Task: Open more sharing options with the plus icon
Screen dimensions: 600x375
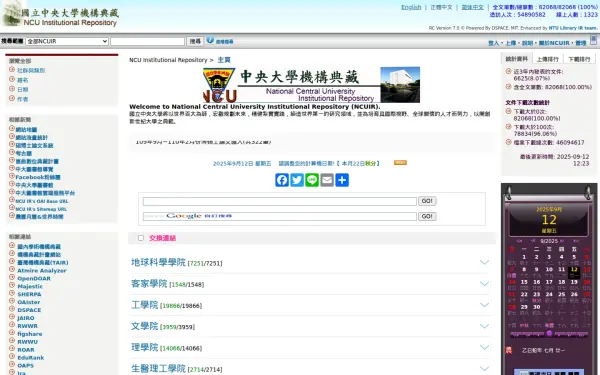Action: pos(342,180)
